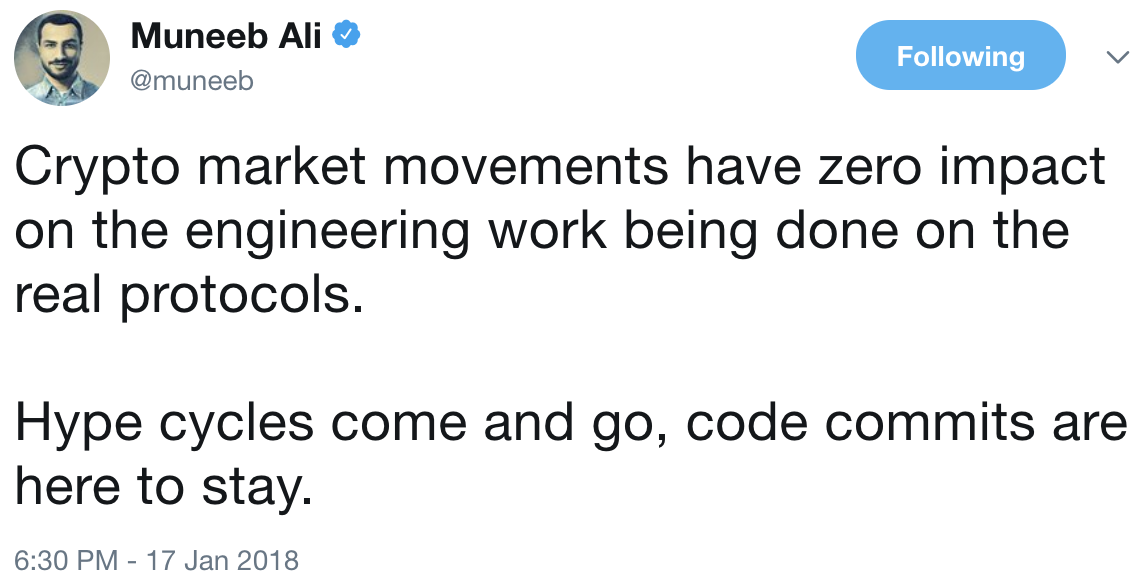Click the blue verified badge
This screenshot has height=584, width=1146.
click(x=346, y=35)
